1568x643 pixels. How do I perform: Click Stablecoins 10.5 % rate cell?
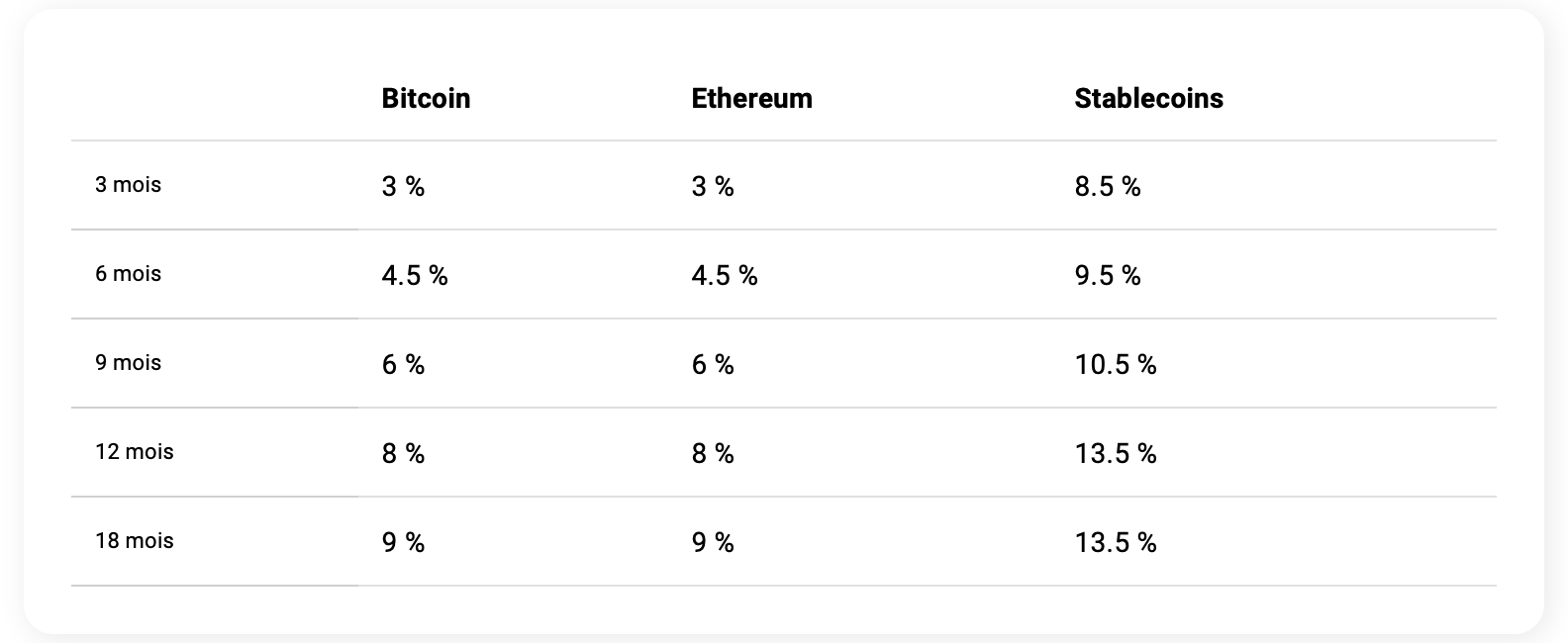click(1115, 364)
